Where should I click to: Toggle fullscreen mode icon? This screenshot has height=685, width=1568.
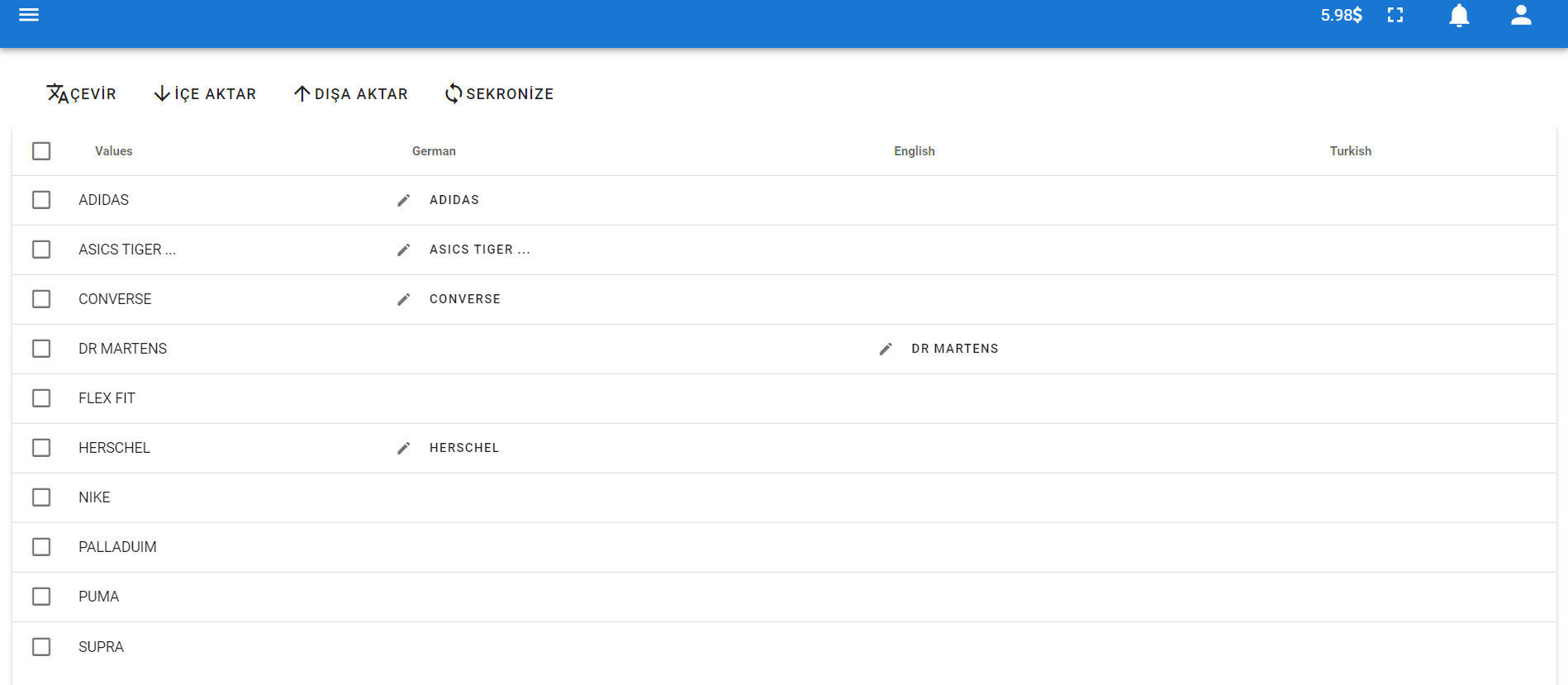[1395, 15]
